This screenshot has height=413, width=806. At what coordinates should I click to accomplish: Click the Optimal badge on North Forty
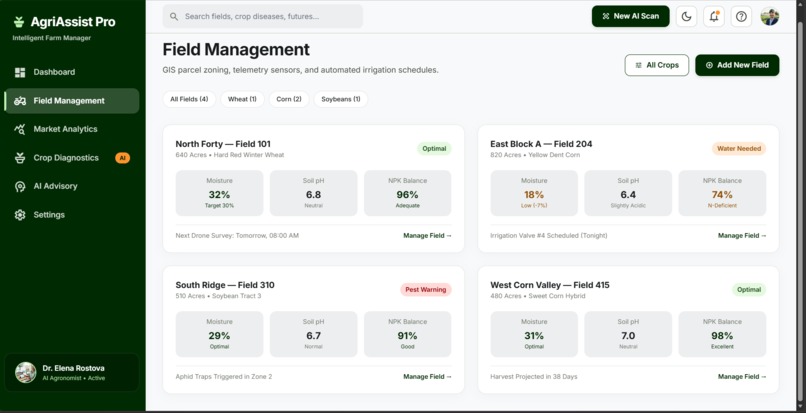tap(434, 149)
